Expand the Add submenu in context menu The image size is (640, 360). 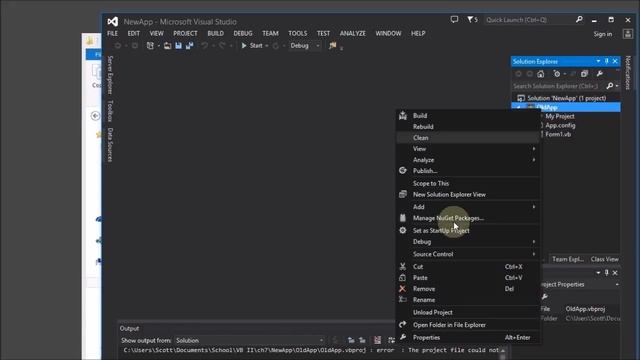click(468, 207)
